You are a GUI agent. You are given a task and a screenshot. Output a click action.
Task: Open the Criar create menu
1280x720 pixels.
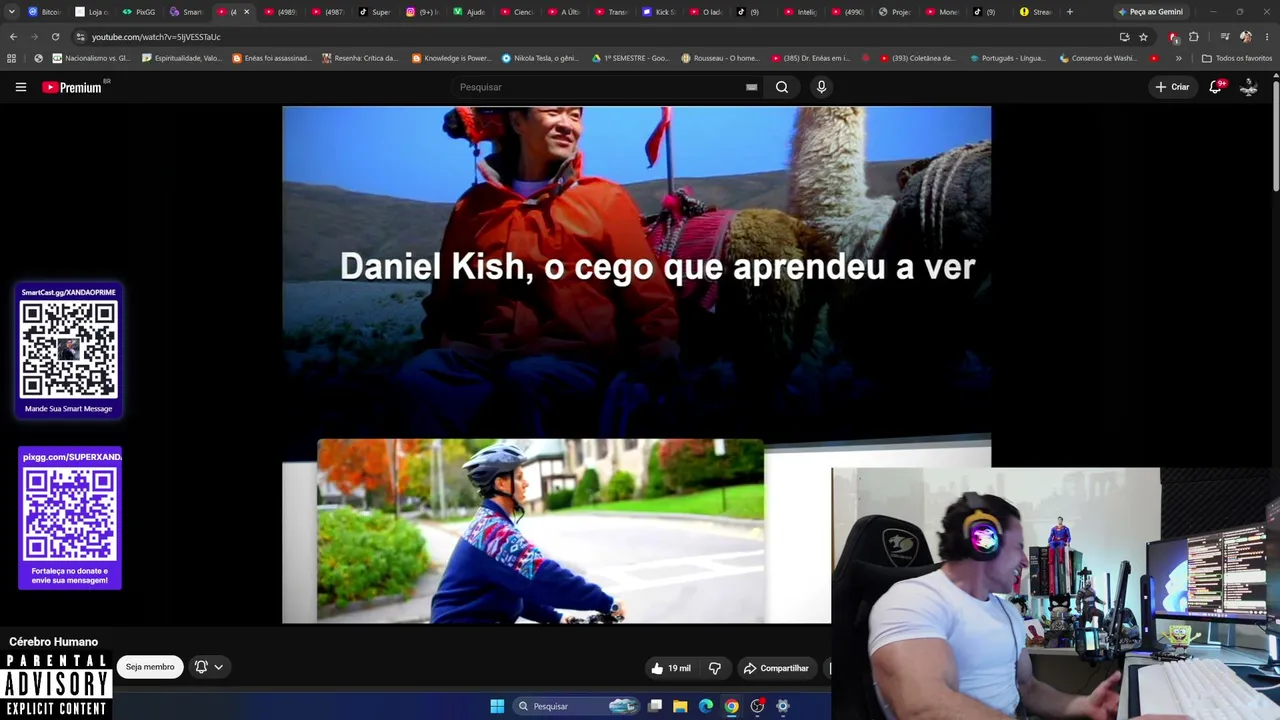(1172, 87)
